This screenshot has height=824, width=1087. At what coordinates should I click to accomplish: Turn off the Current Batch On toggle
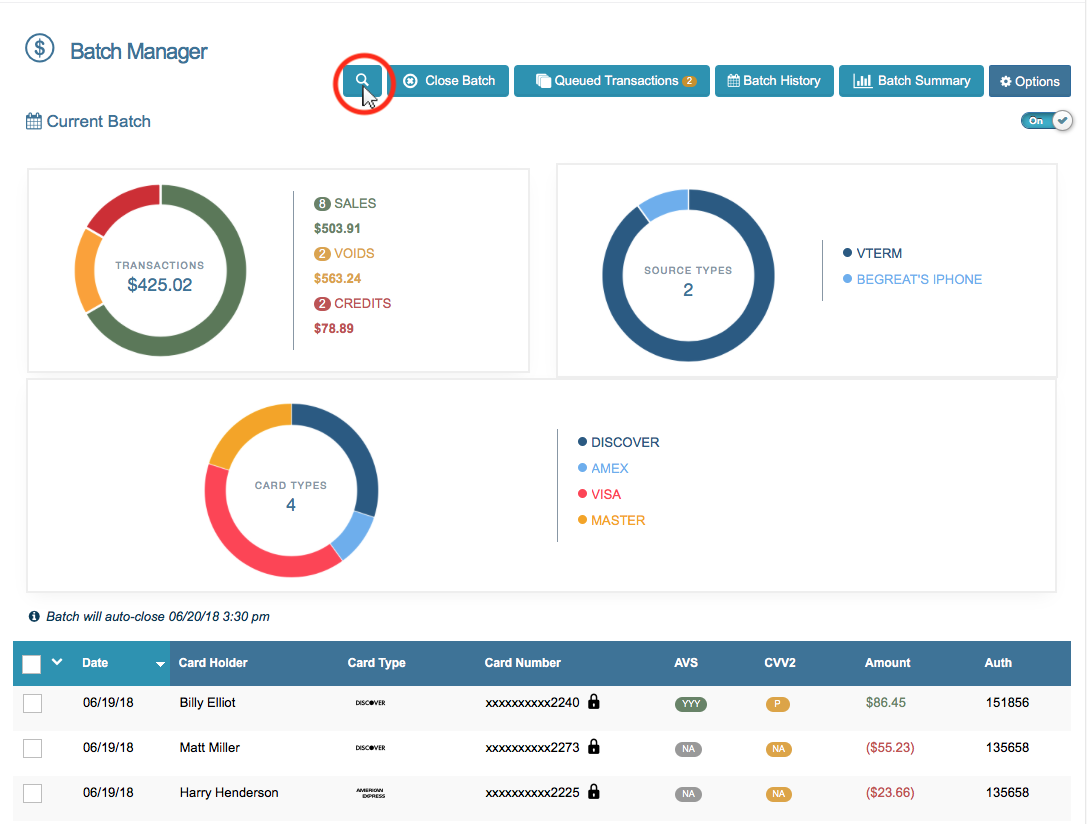tap(1047, 120)
